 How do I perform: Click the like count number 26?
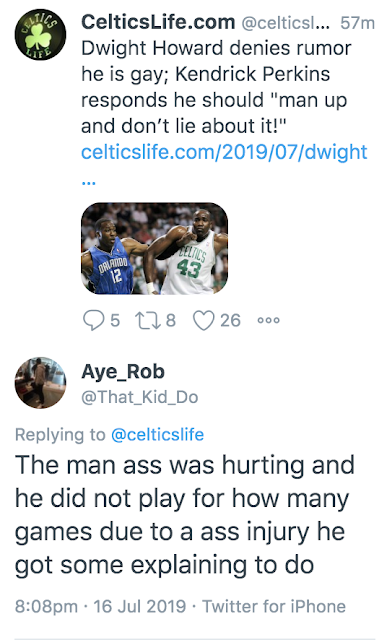tap(230, 320)
